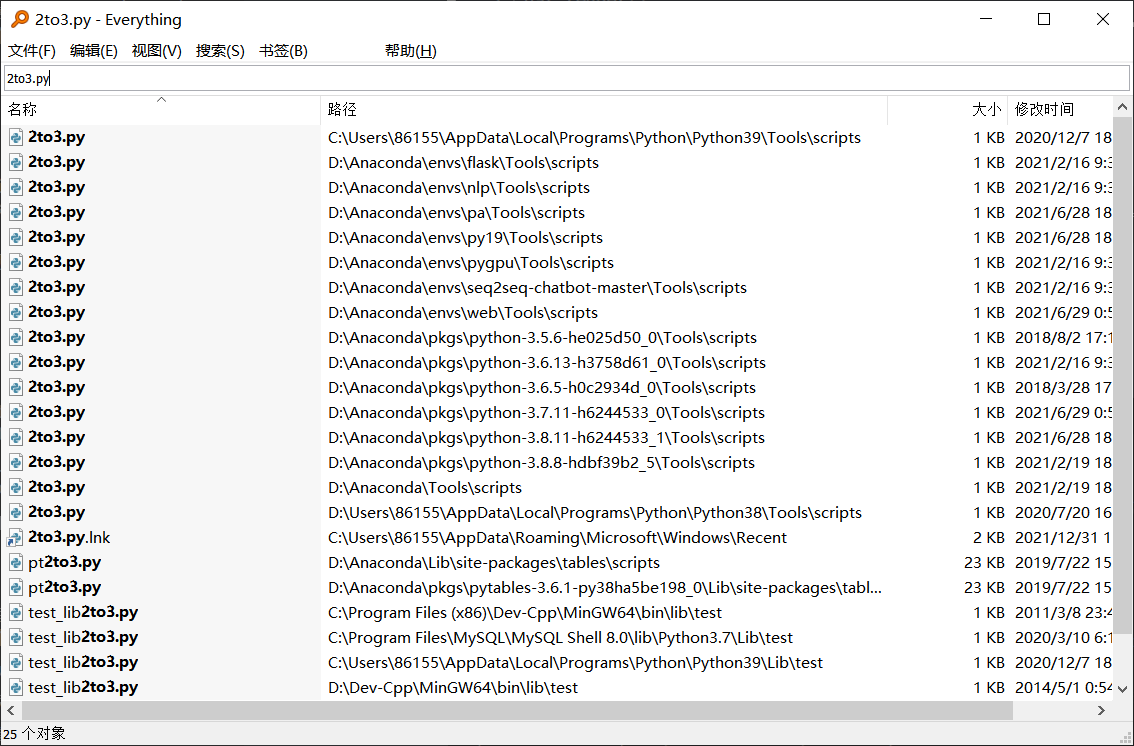
Task: Click the search box containing 2to3.py
Action: click(x=566, y=78)
